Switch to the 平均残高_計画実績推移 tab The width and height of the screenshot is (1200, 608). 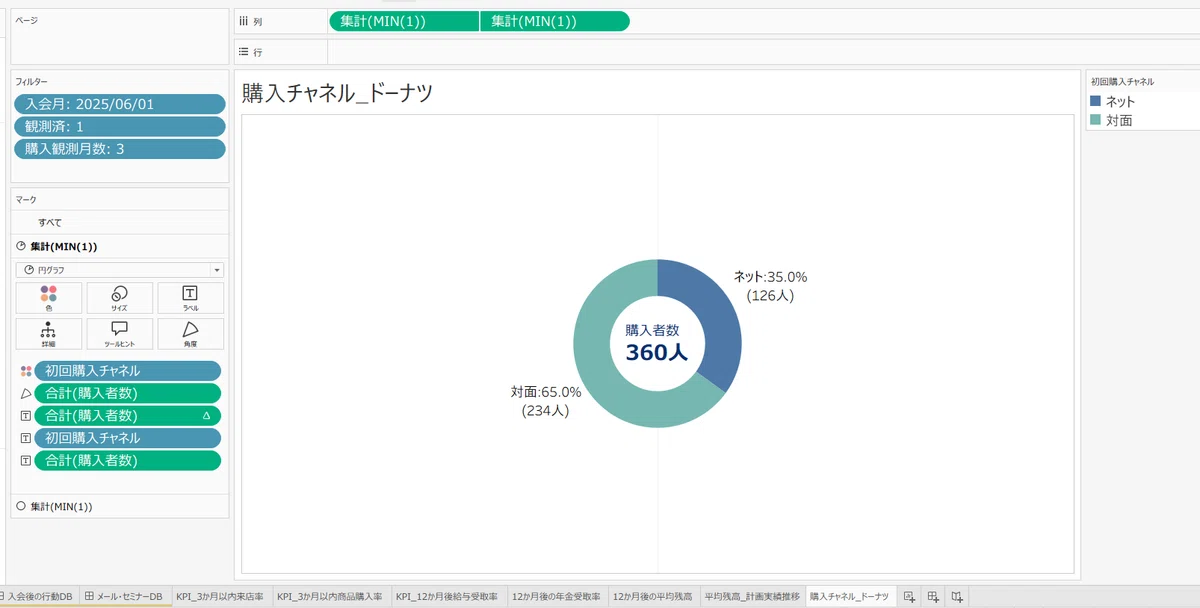tap(752, 596)
